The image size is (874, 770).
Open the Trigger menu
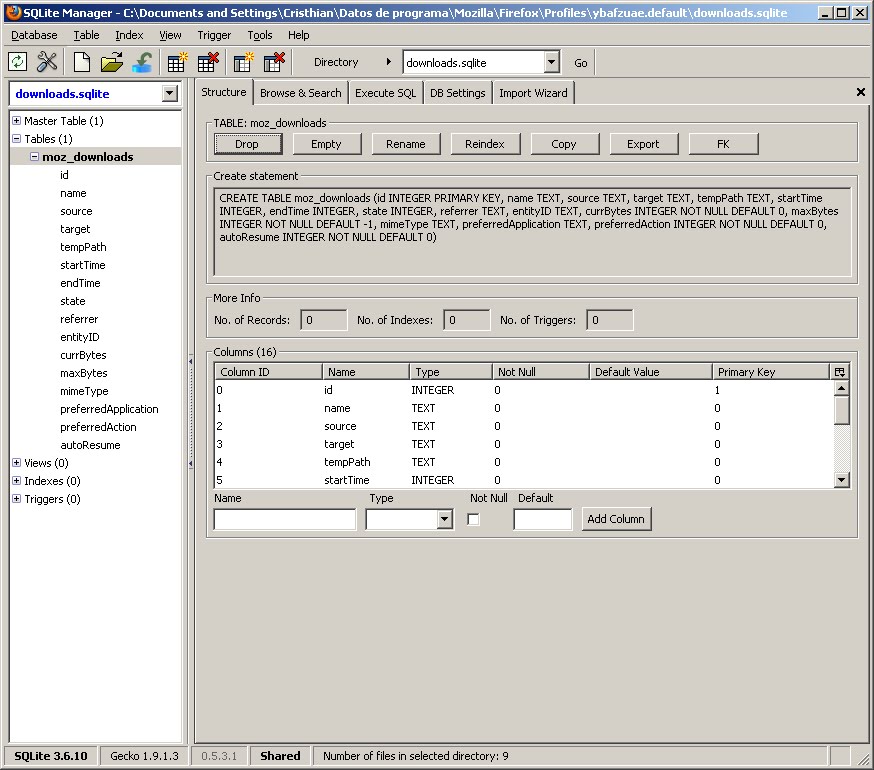214,35
